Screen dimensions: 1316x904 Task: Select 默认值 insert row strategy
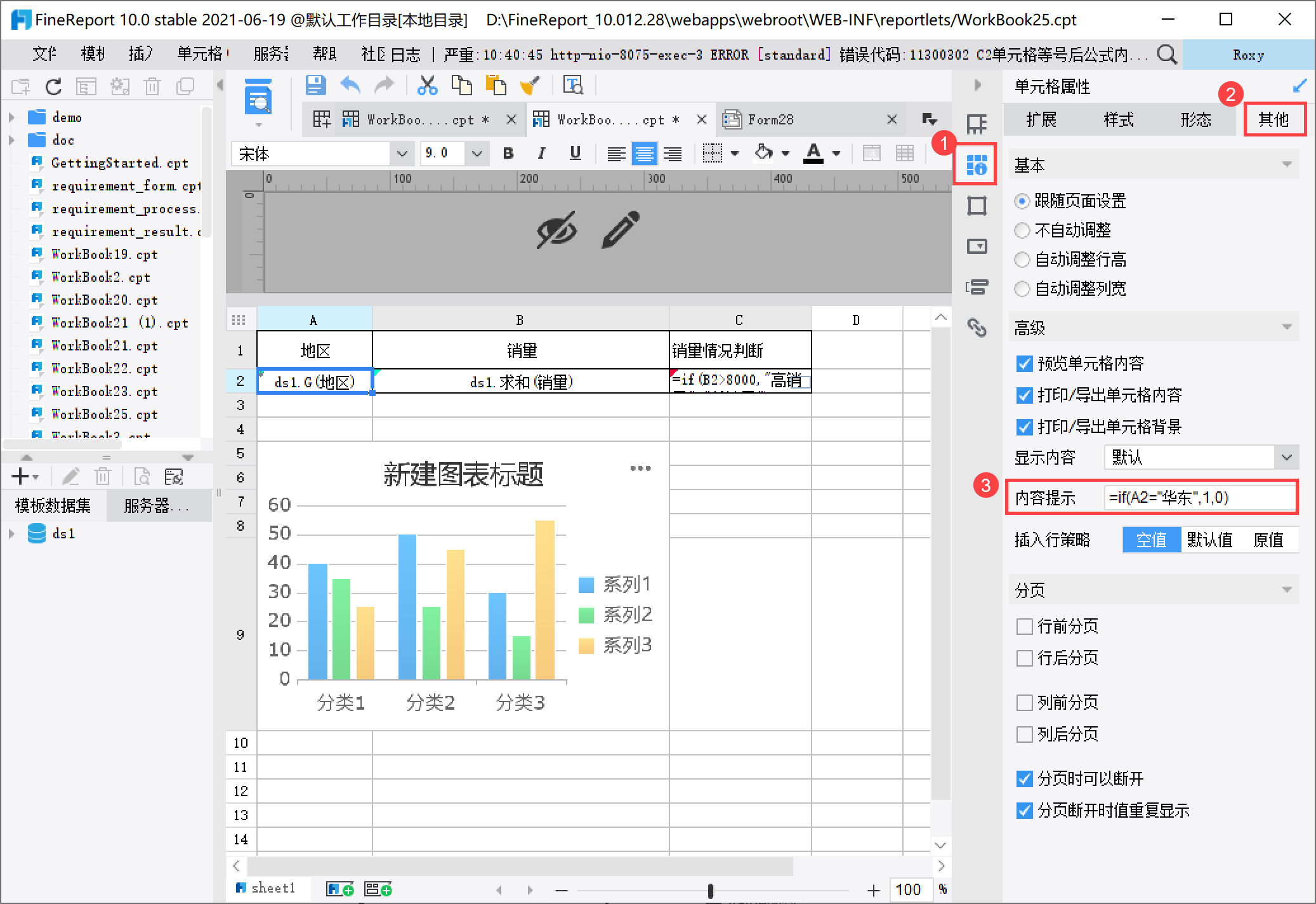click(1209, 540)
